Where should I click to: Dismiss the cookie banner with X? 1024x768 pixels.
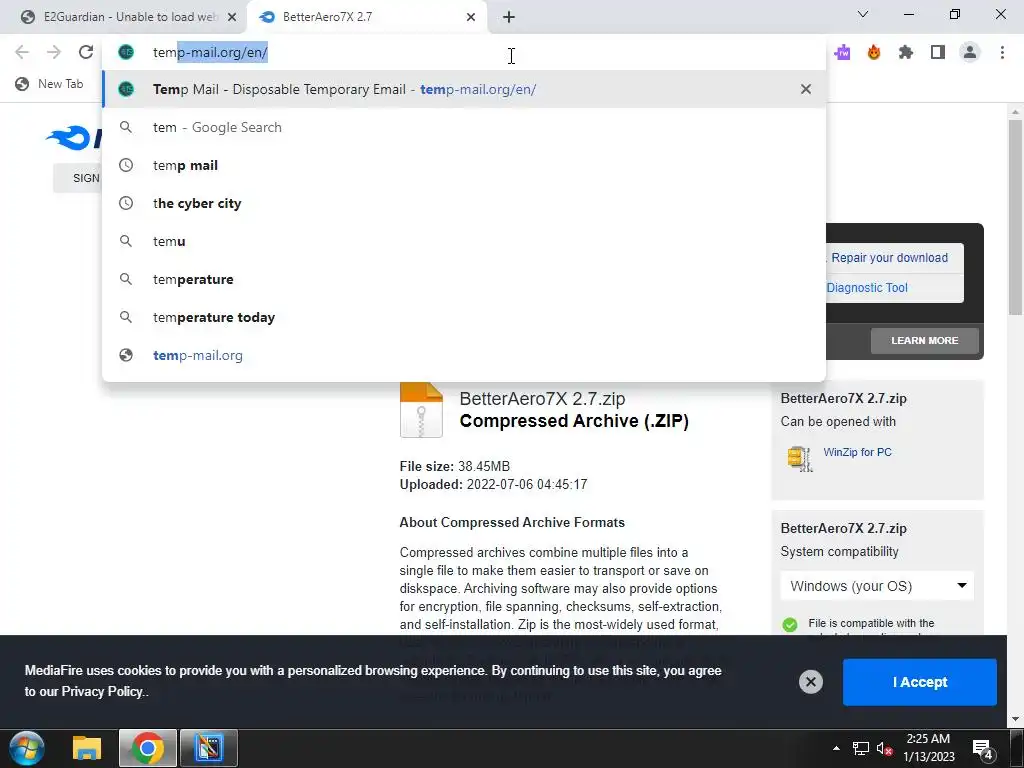810,682
